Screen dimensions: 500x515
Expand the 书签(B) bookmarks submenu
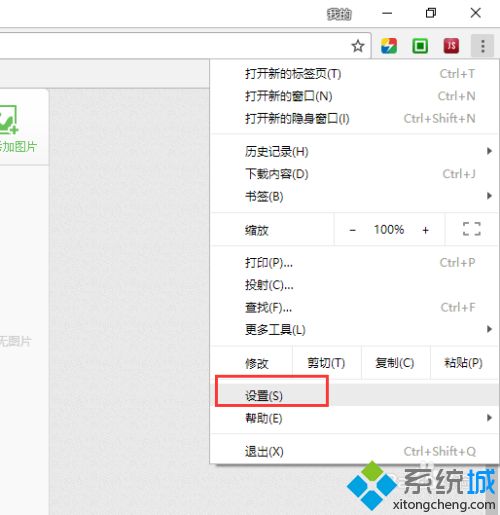[354, 196]
